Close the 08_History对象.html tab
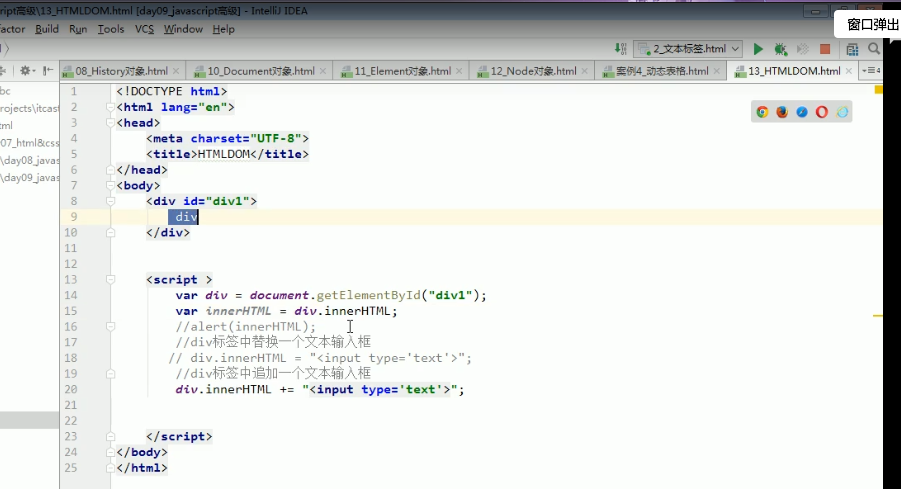This screenshot has width=901, height=489. tap(176, 71)
